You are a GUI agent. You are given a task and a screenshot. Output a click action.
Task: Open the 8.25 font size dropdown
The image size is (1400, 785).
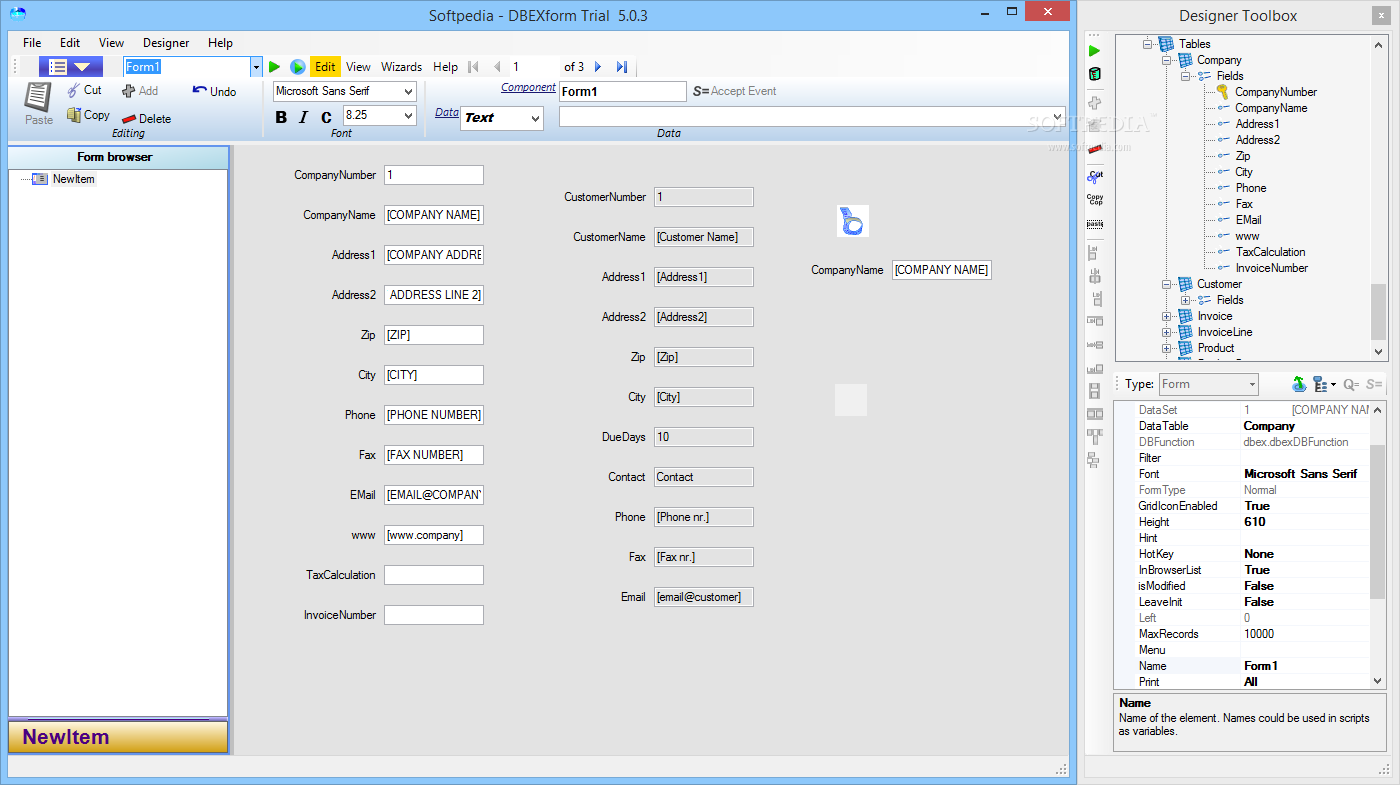tap(408, 116)
